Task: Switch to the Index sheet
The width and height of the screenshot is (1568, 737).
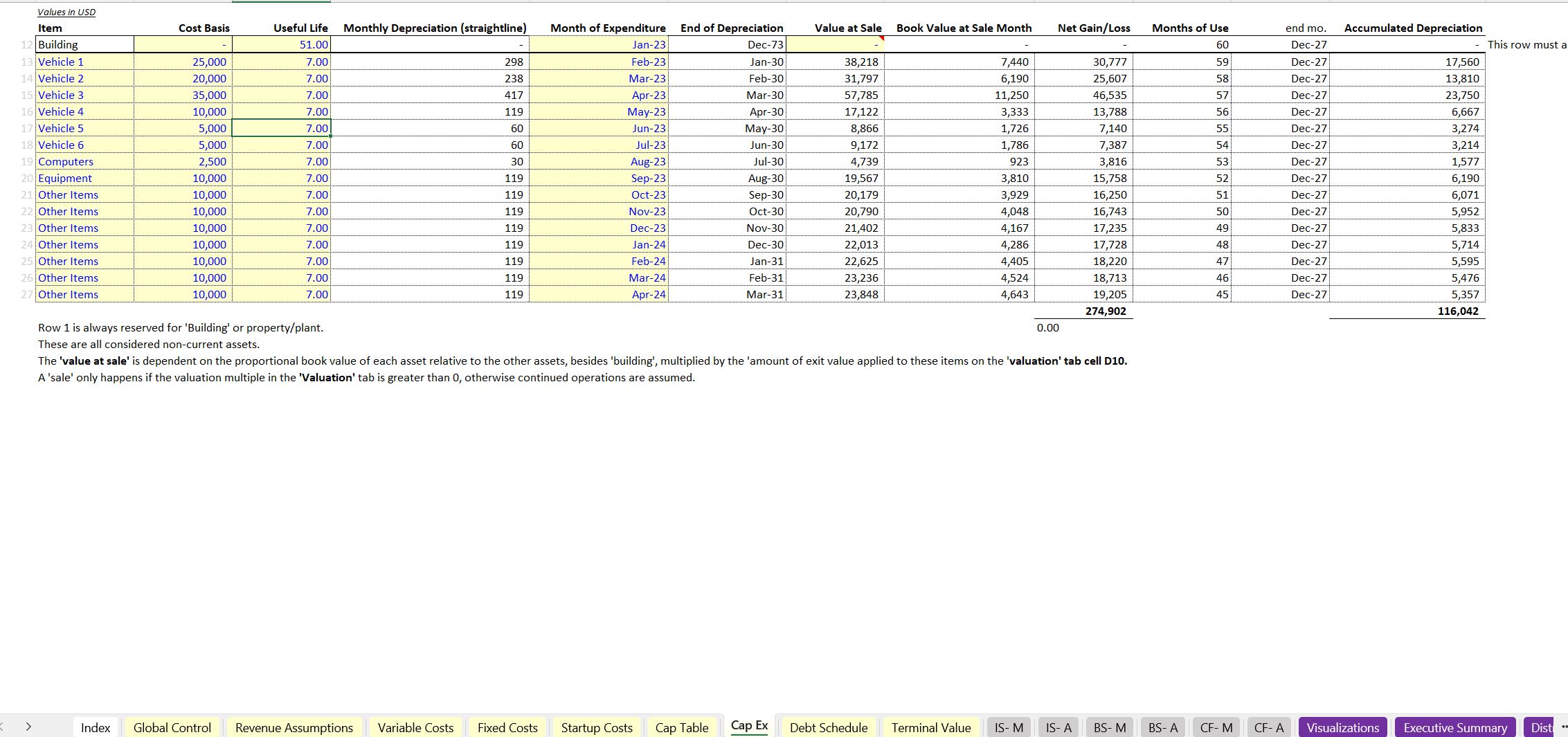Action: 96,727
